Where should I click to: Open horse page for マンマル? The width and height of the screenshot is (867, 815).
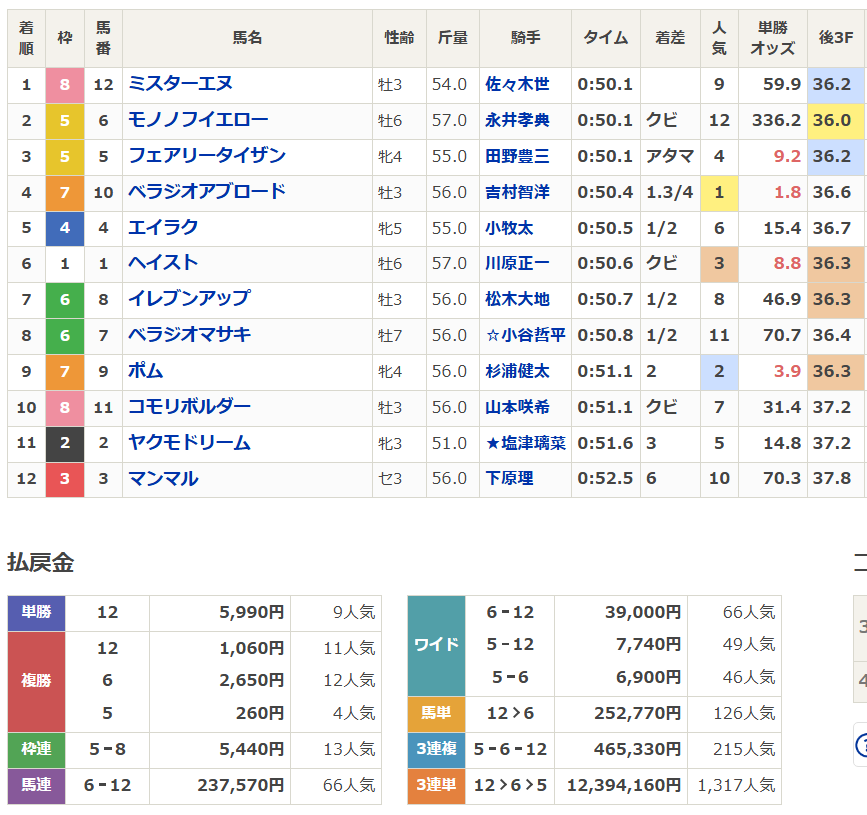[x=163, y=478]
